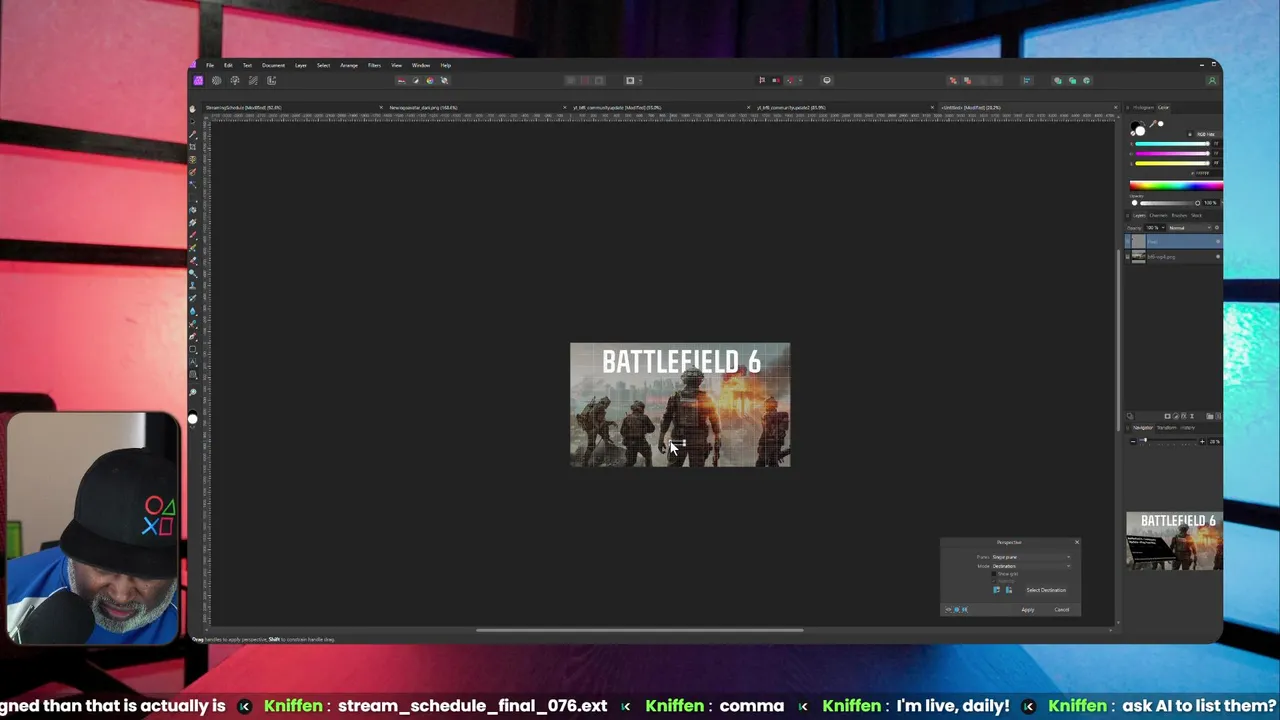Image resolution: width=1280 pixels, height=720 pixels.
Task: Toggle the Show grid checkbox
Action: 993,574
